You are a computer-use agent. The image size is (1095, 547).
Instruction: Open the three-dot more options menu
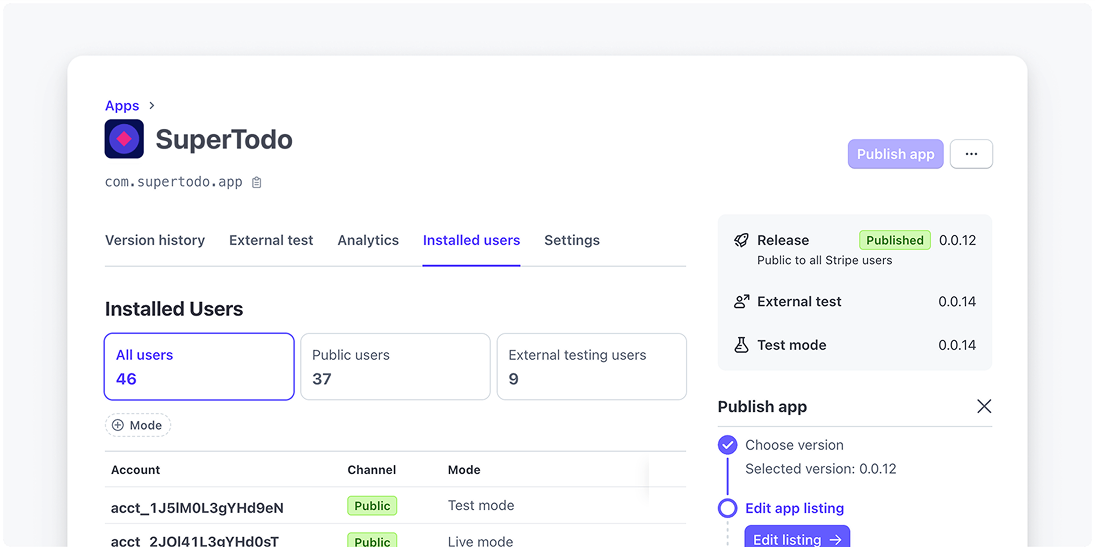pyautogui.click(x=971, y=154)
